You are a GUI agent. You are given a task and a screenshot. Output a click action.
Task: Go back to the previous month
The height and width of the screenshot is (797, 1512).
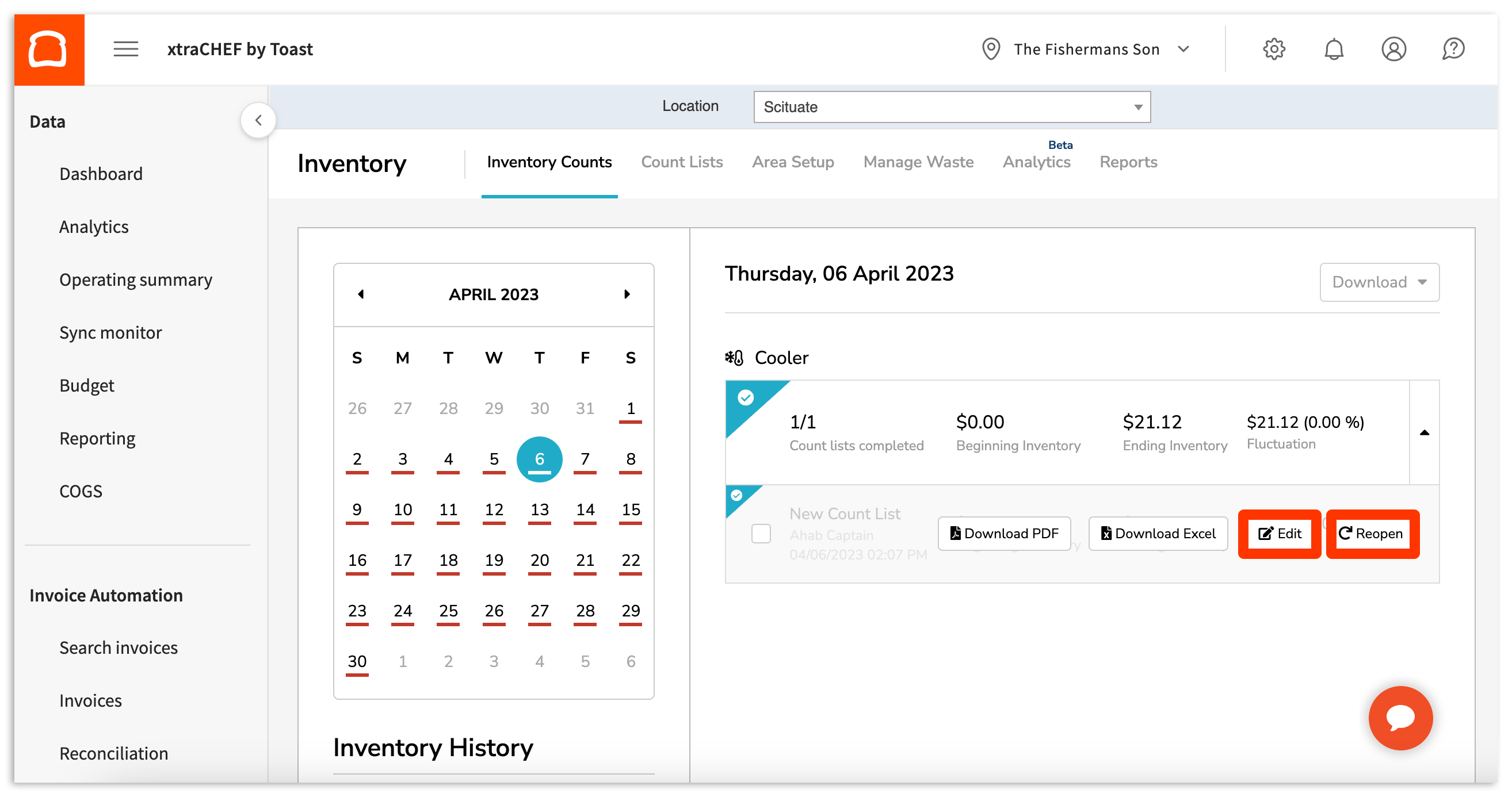(360, 294)
